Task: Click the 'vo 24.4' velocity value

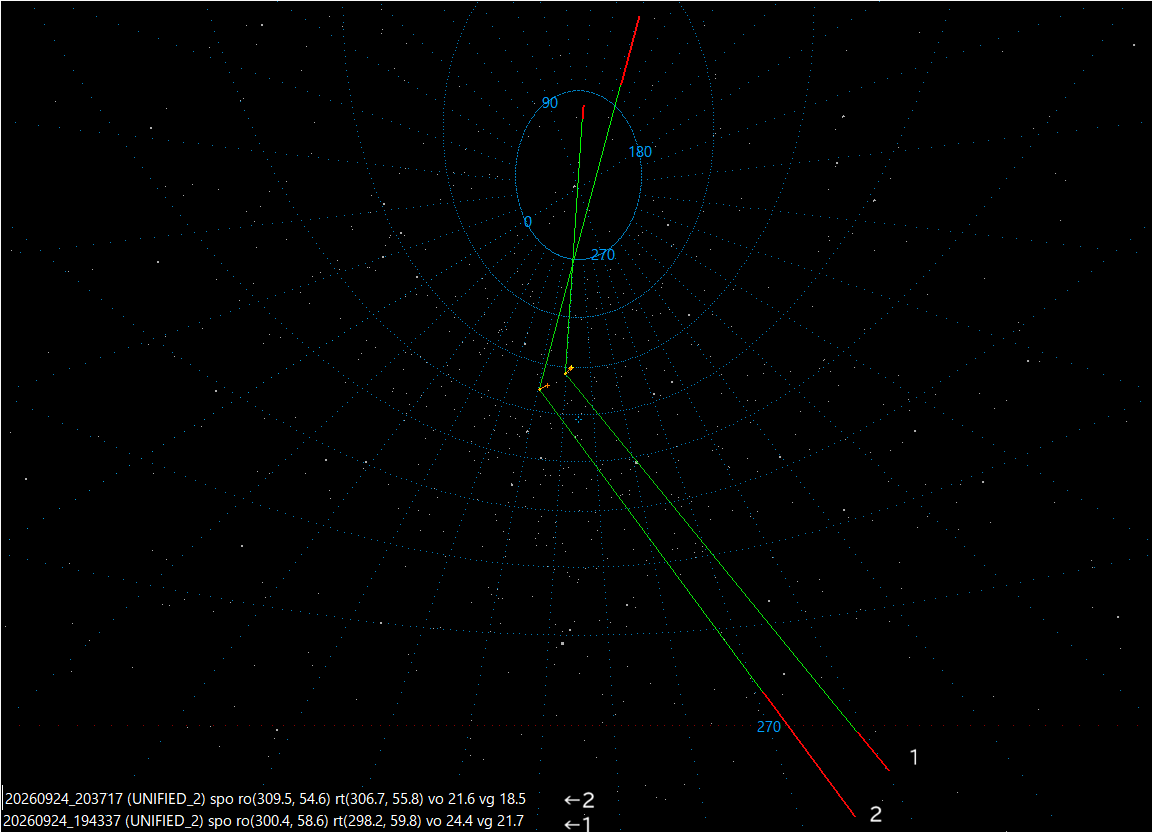Action: pos(450,820)
